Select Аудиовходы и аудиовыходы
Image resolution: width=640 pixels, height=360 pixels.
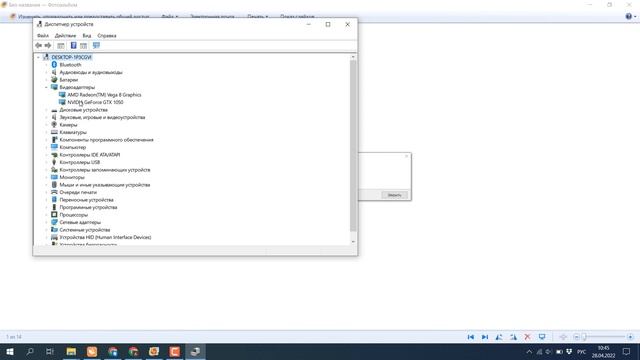[91, 72]
